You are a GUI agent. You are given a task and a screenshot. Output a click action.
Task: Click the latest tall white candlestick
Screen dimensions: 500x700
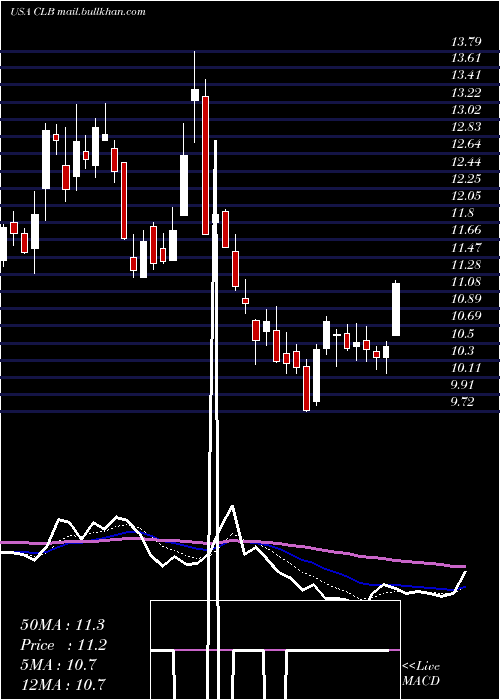[x=396, y=309]
